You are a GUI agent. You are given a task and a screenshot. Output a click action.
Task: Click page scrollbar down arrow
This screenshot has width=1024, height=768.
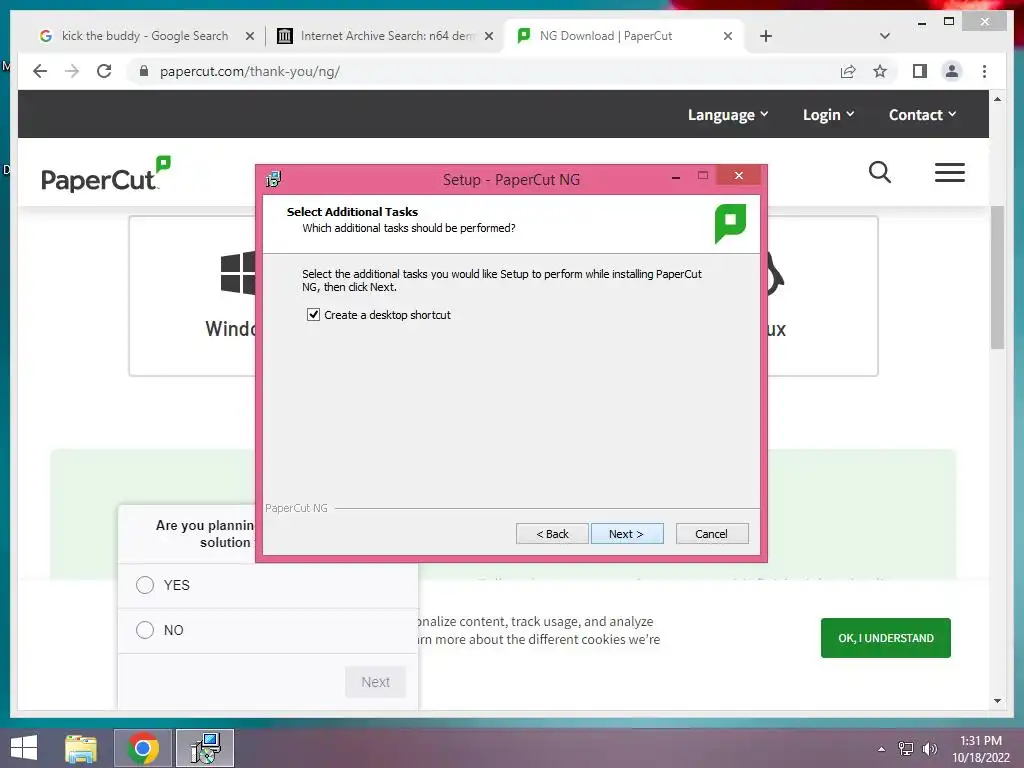coord(997,701)
